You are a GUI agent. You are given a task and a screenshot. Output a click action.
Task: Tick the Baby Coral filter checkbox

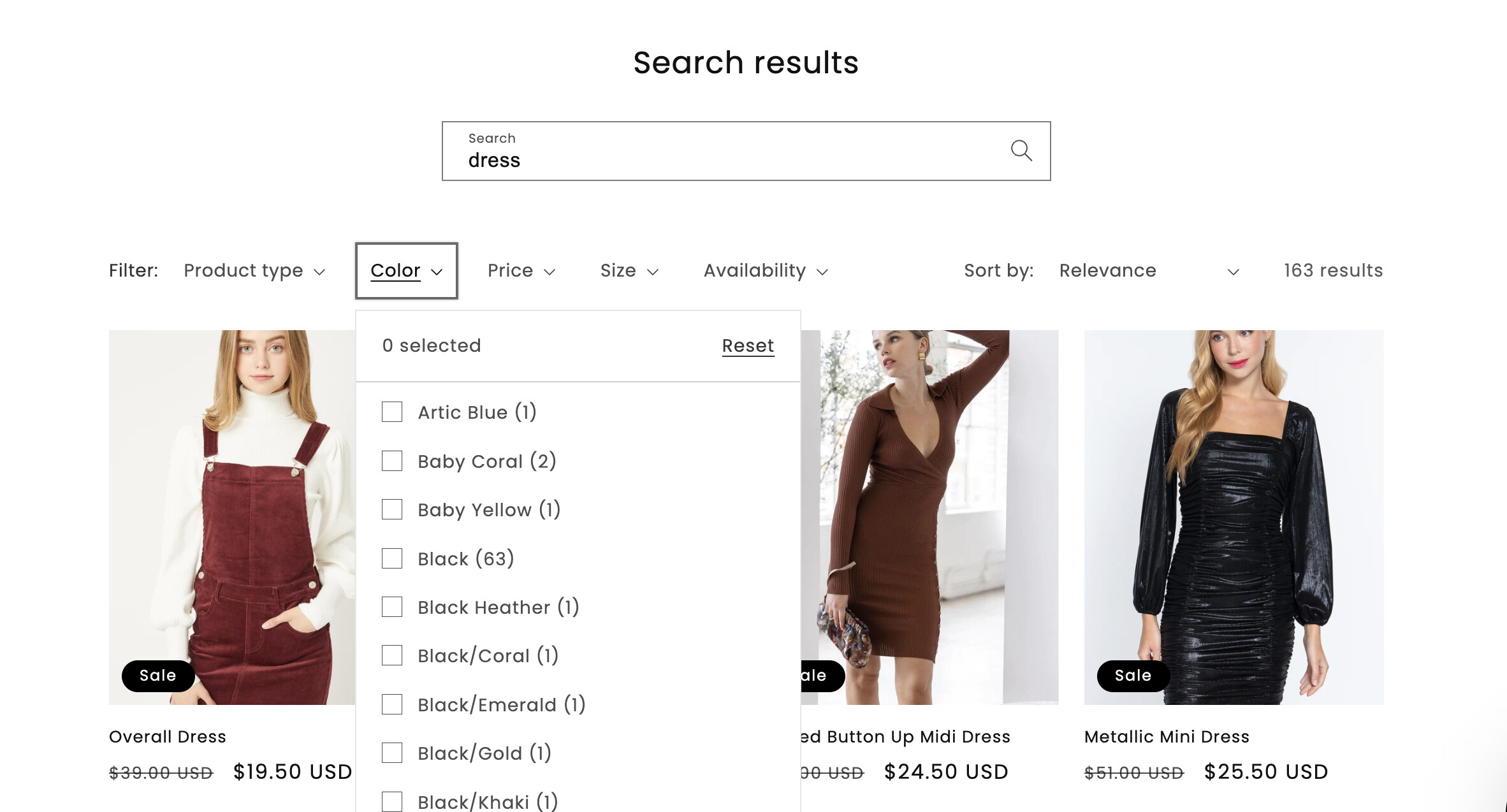point(392,461)
